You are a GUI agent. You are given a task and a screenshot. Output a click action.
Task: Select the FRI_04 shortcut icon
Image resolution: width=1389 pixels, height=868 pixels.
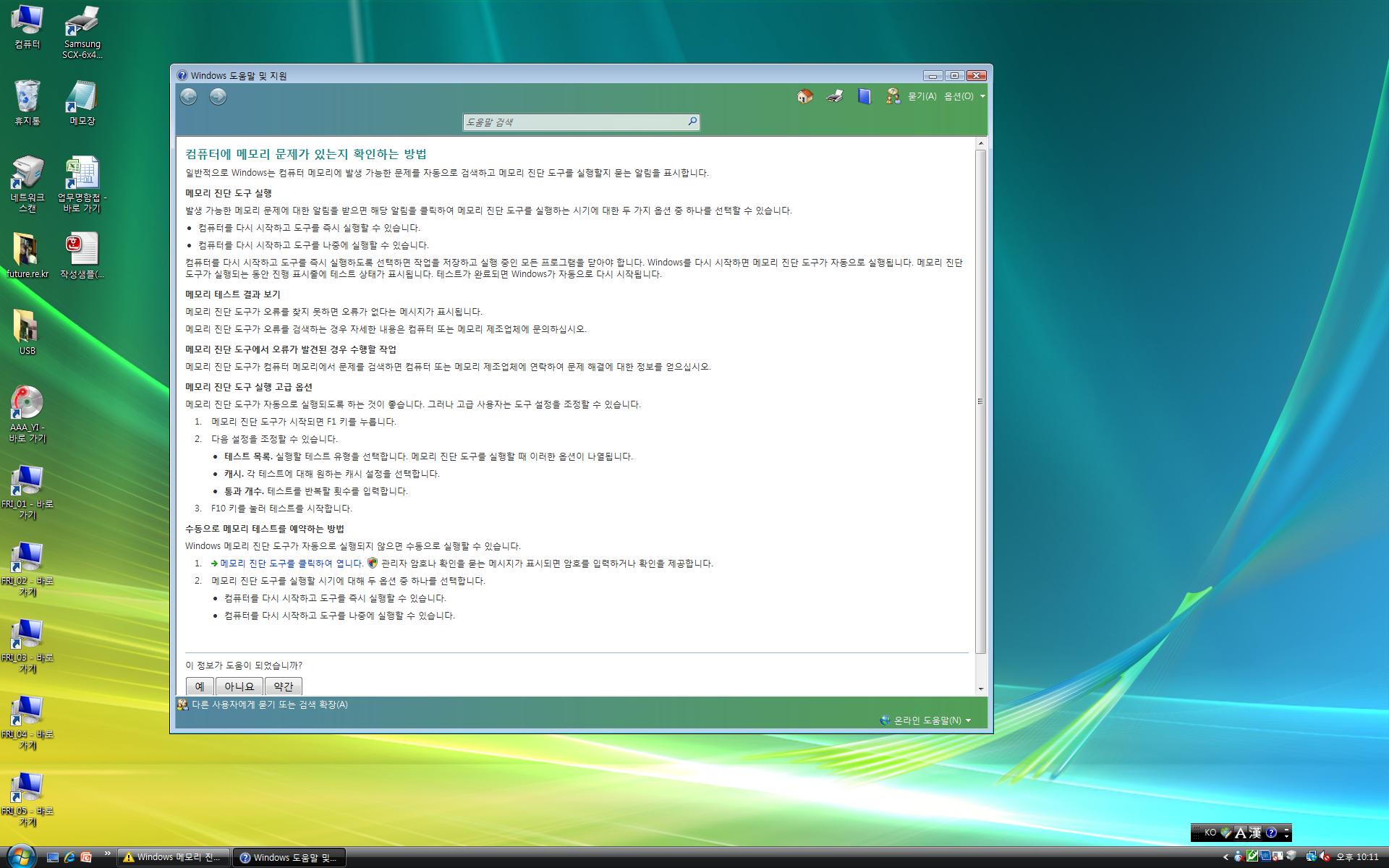click(27, 723)
